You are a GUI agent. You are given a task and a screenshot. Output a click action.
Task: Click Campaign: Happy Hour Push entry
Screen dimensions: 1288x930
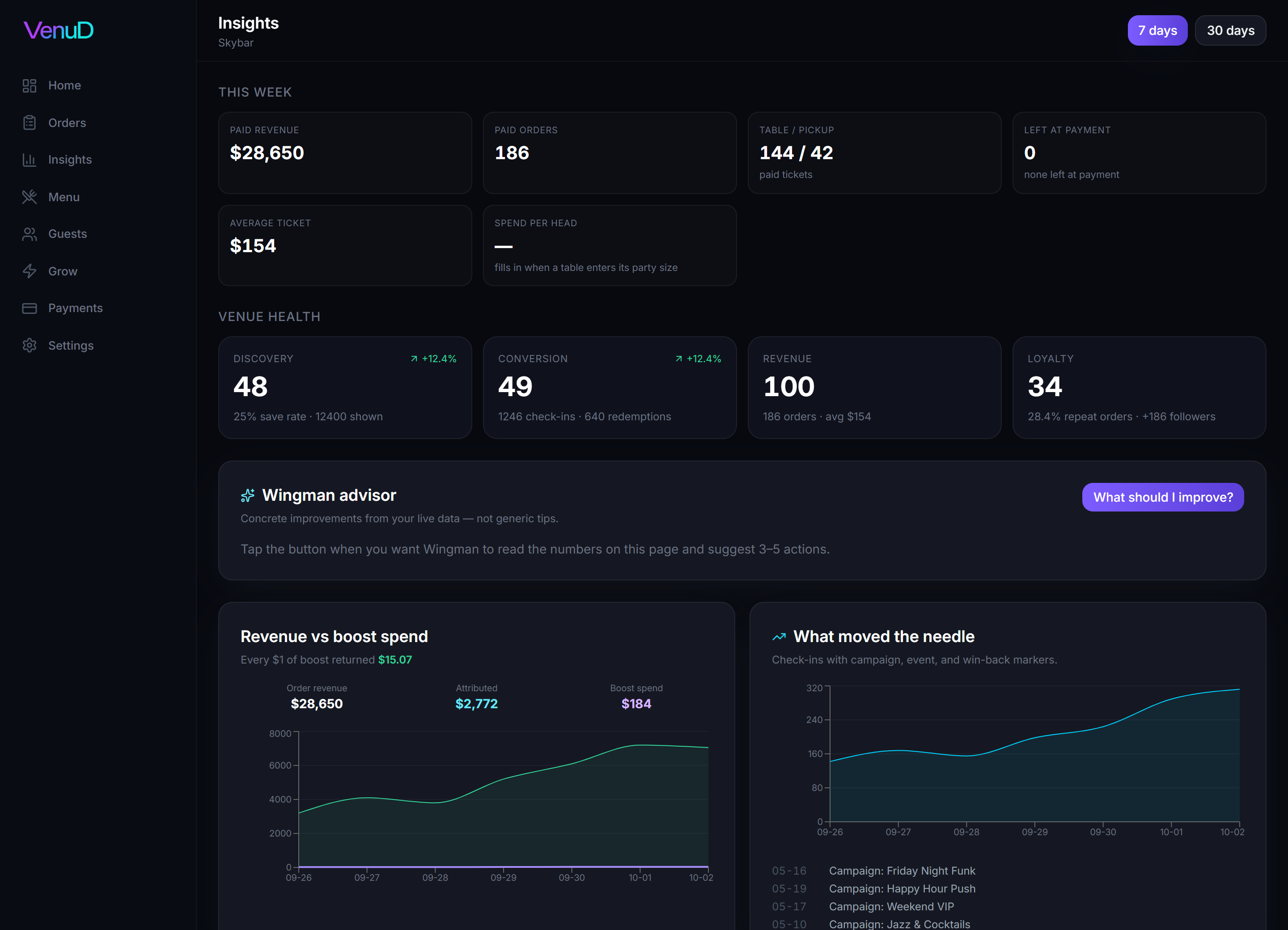click(902, 888)
